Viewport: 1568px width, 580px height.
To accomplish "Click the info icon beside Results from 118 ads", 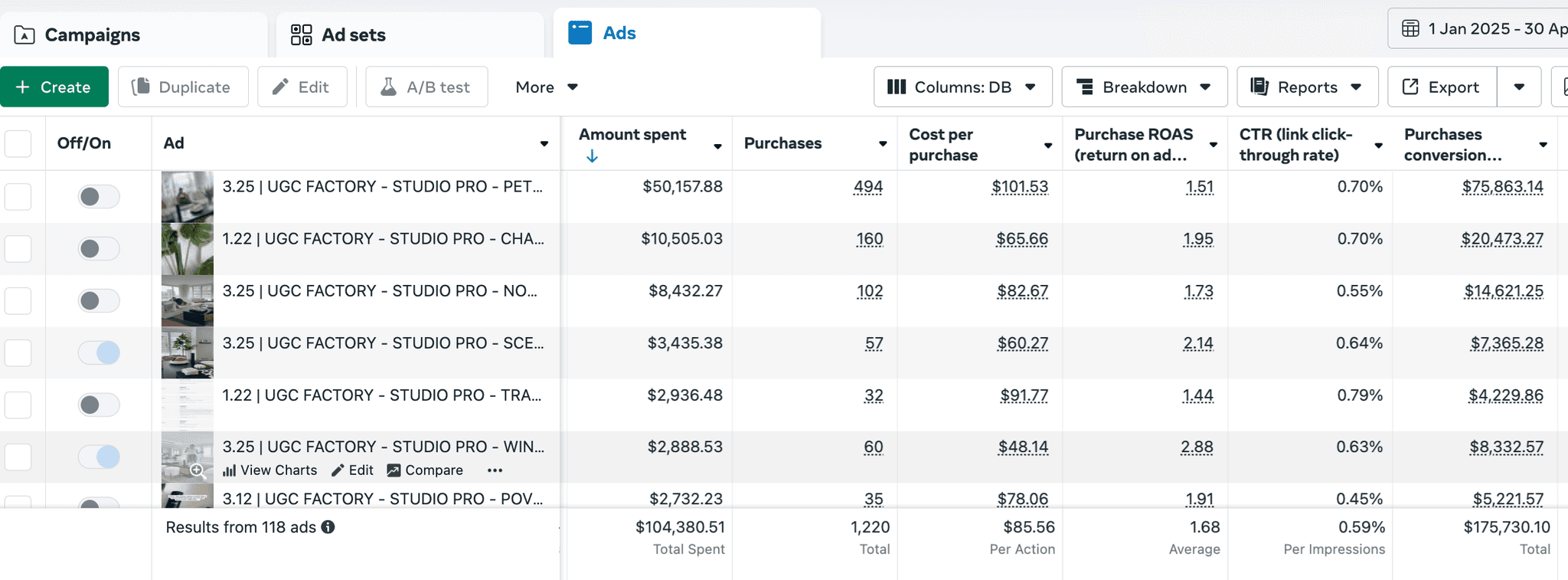I will [x=328, y=527].
